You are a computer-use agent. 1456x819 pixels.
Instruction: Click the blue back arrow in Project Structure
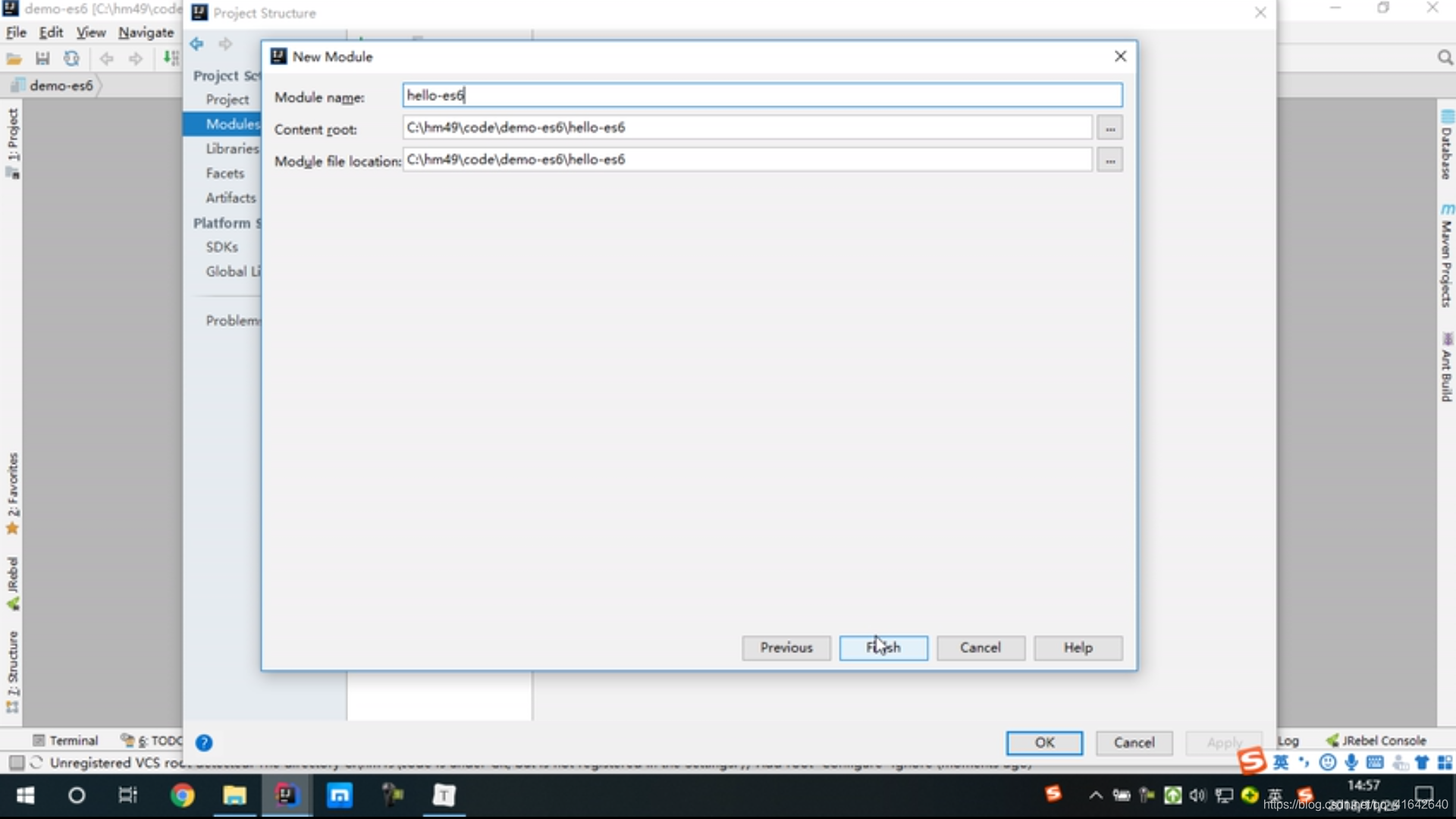(x=196, y=43)
